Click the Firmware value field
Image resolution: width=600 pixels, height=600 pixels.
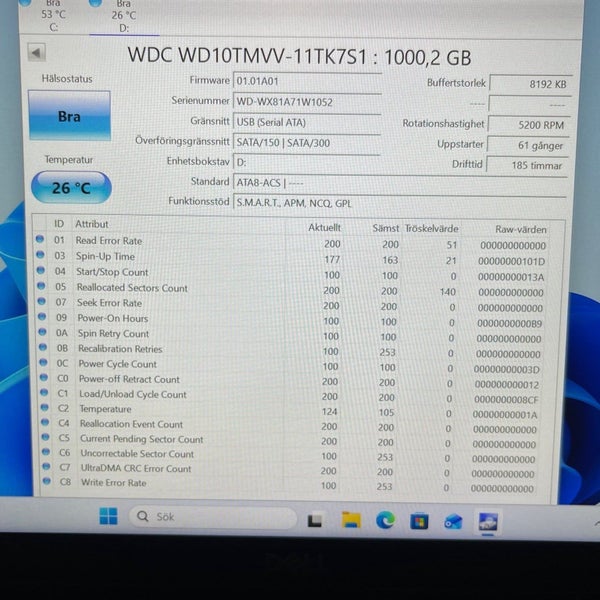(x=307, y=81)
